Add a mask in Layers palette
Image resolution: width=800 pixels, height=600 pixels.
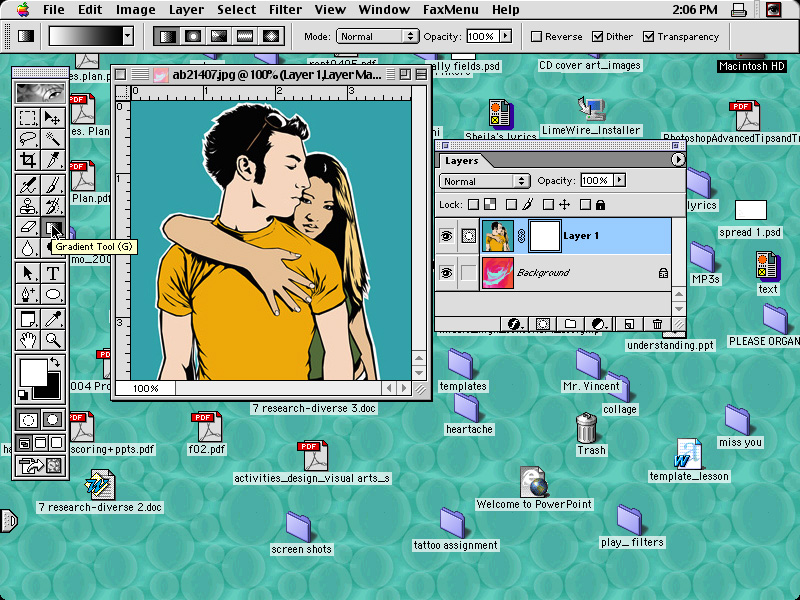tap(542, 324)
